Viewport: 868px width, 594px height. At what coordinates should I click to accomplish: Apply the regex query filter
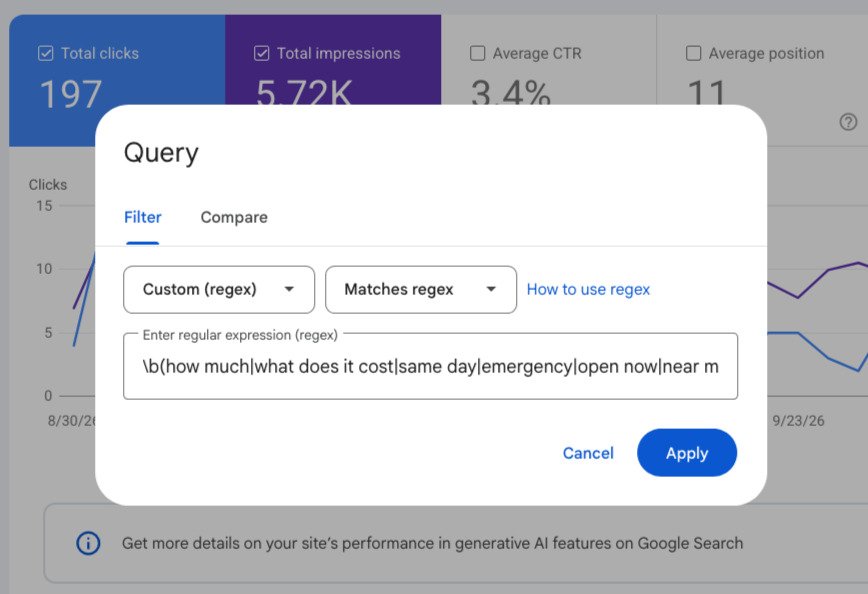(687, 453)
